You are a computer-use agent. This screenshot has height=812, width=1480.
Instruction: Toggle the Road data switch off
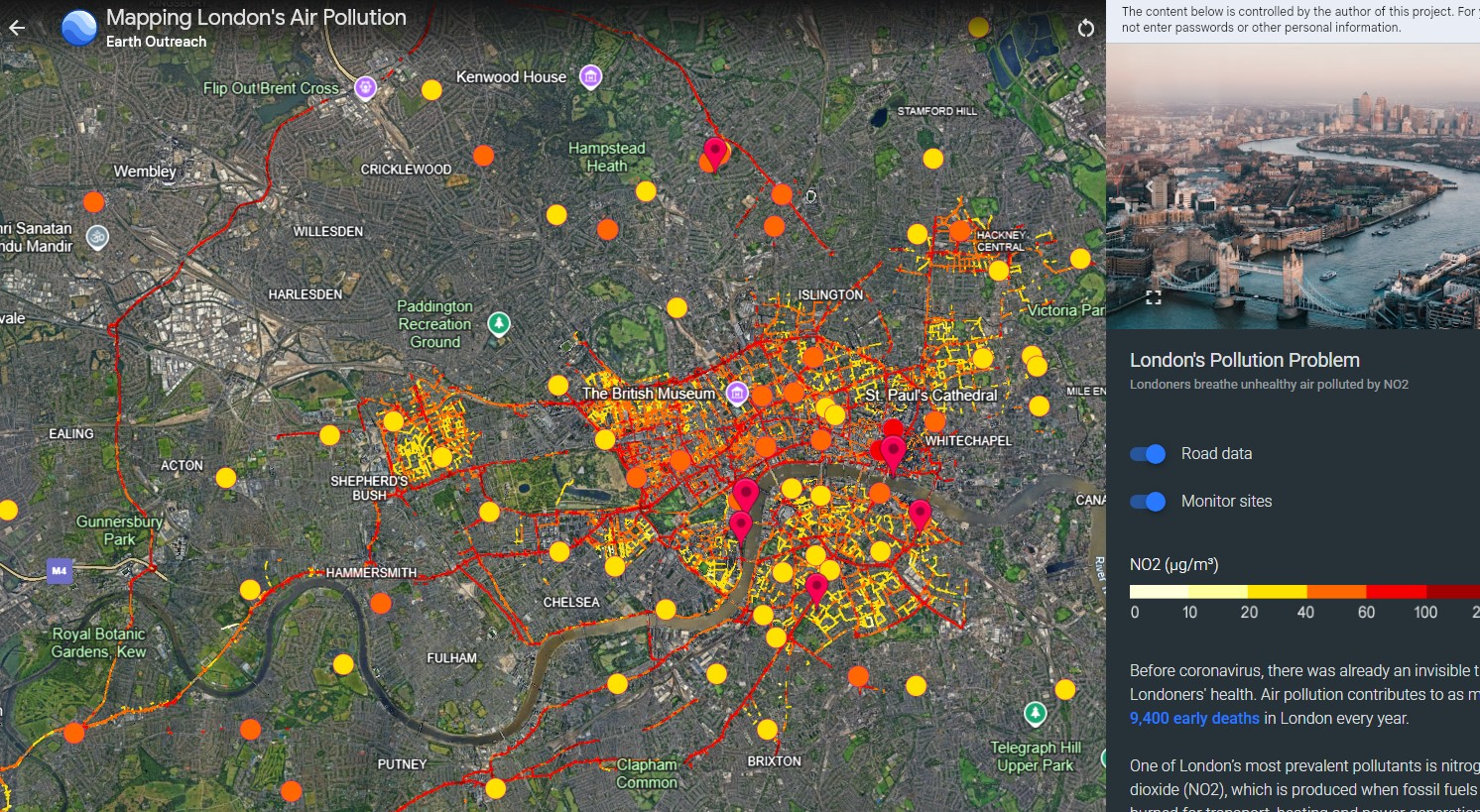click(x=1149, y=454)
